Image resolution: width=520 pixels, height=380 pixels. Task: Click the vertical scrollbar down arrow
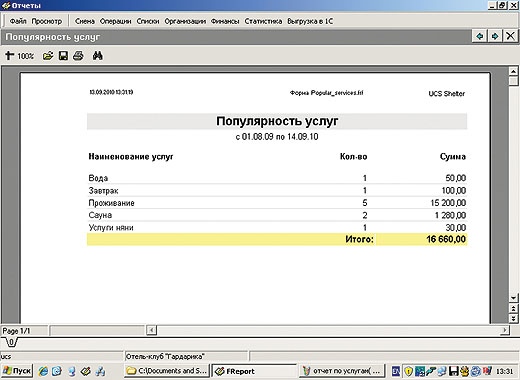tap(513, 298)
